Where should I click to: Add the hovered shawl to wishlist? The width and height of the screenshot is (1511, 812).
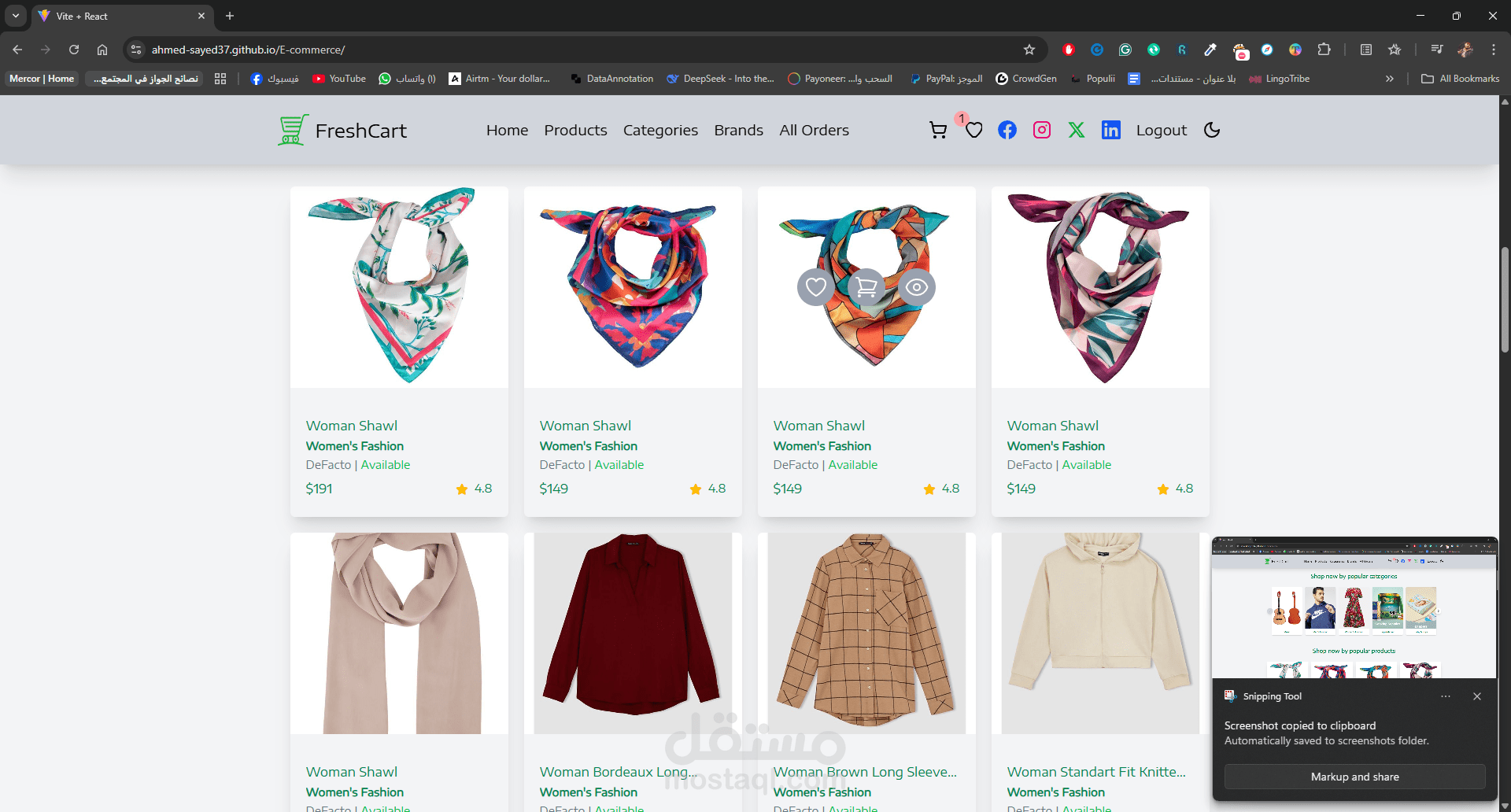[x=816, y=287]
